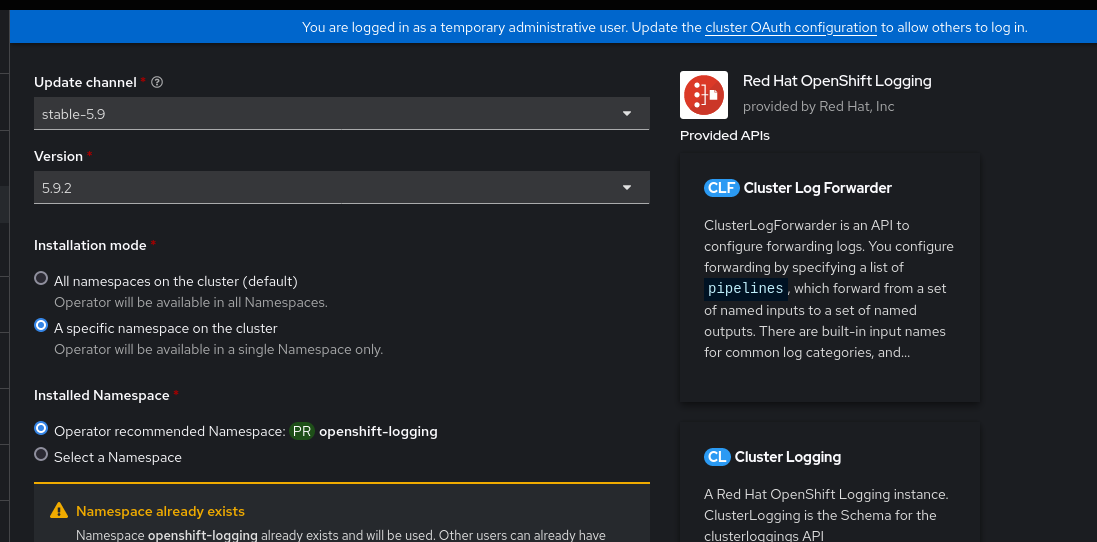Image resolution: width=1097 pixels, height=542 pixels.
Task: Click the Red Hat OpenShift Logging title
Action: pyautogui.click(x=836, y=81)
